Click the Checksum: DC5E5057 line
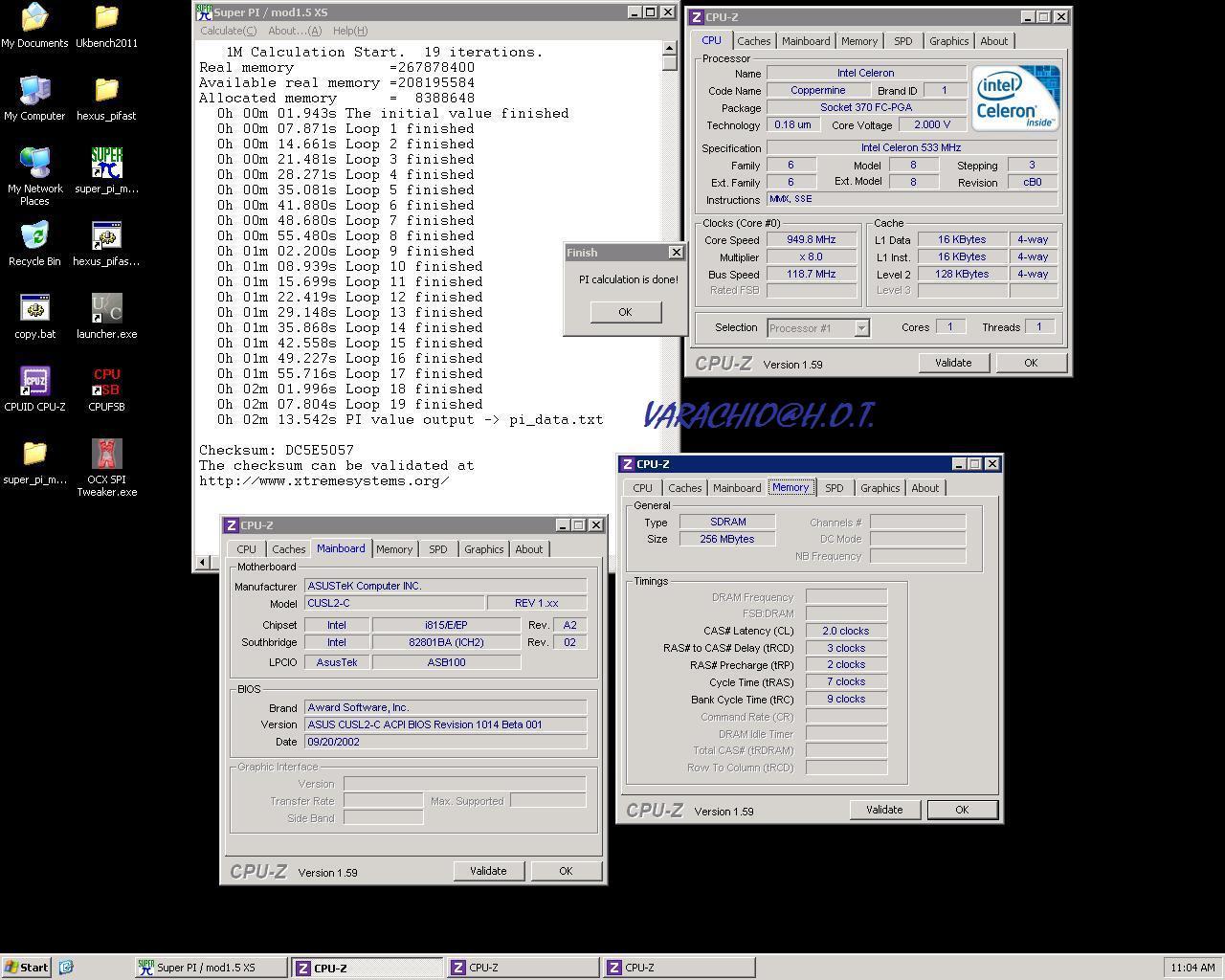Viewport: 1225px width, 980px height. tap(277, 450)
